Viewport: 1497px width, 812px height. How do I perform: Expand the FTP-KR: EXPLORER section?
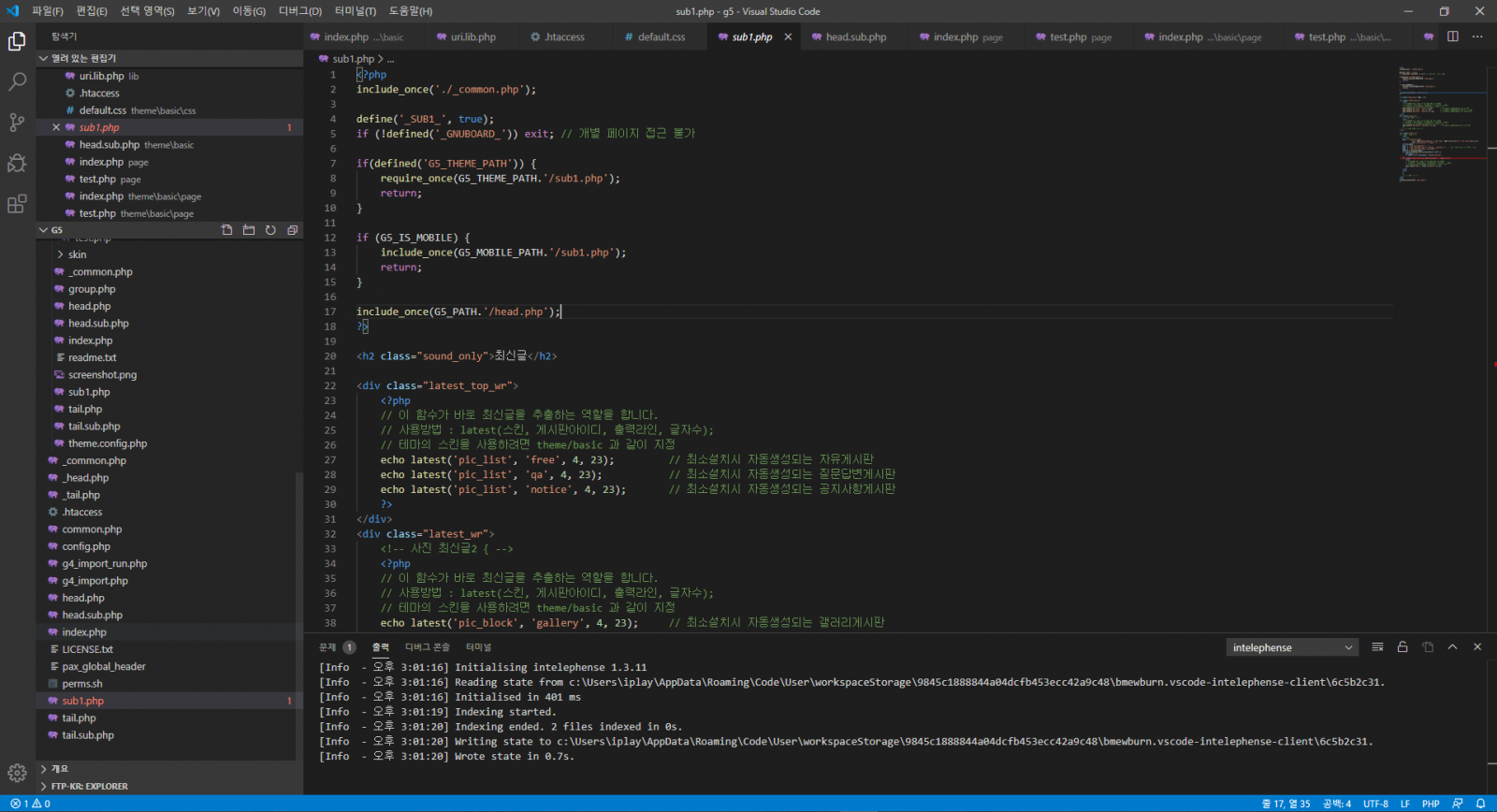89,787
